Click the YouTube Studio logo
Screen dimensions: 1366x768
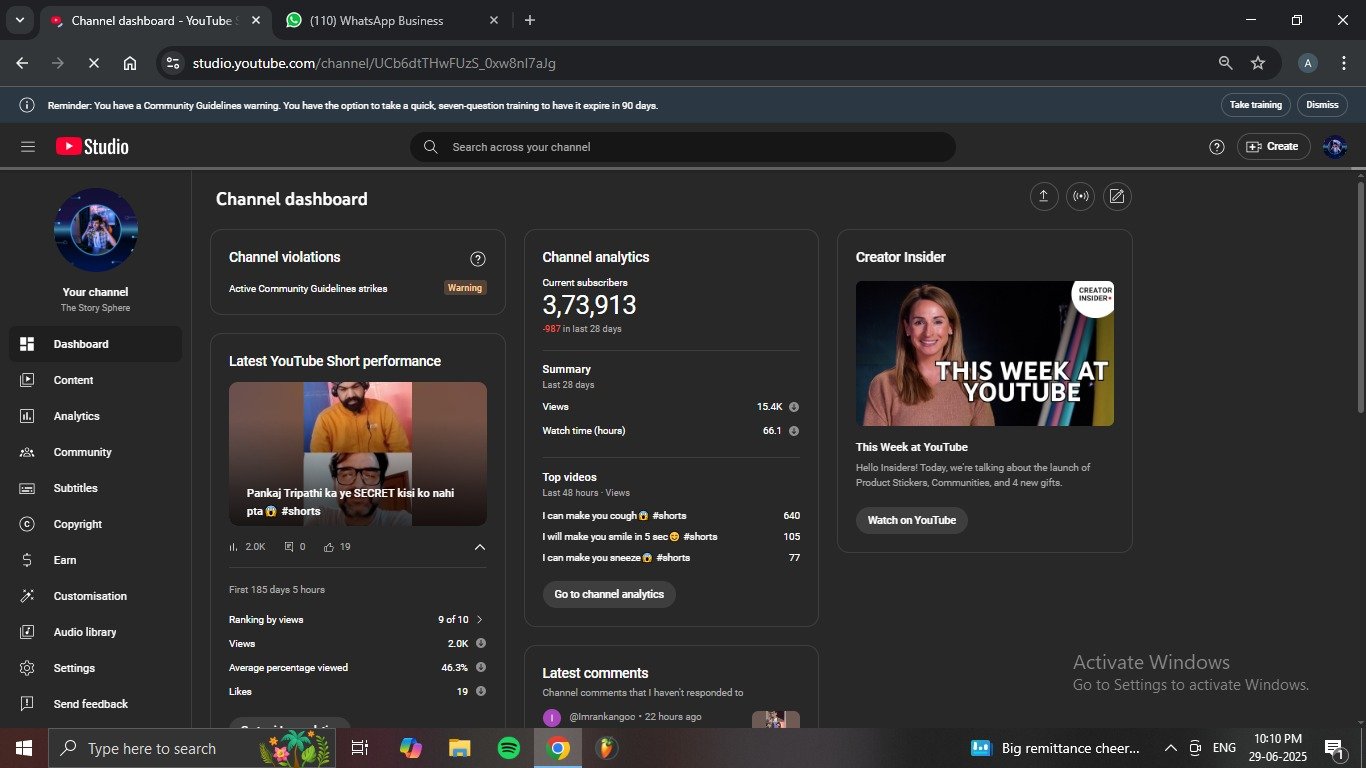click(92, 146)
